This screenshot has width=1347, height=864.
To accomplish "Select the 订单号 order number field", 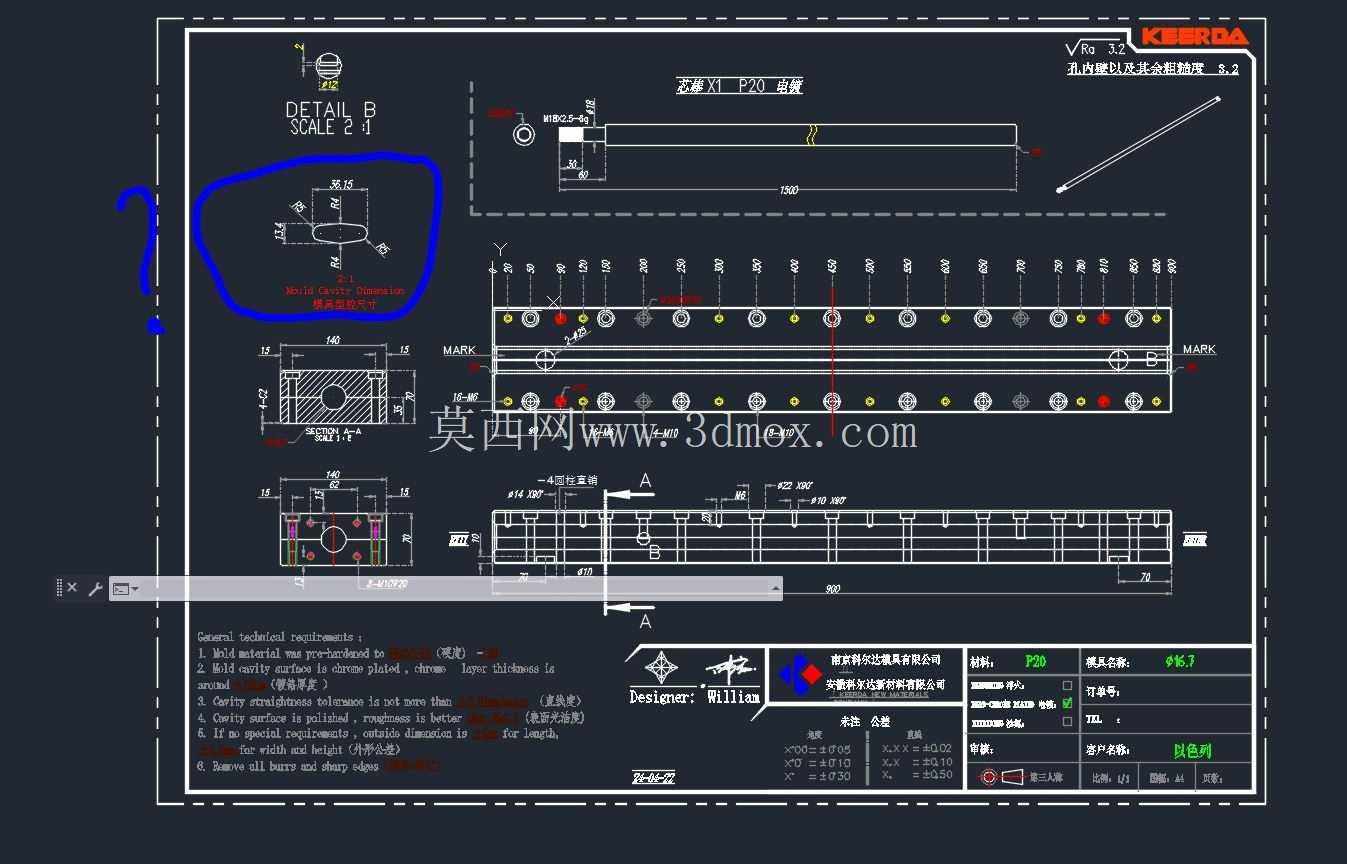I will click(x=1102, y=691).
